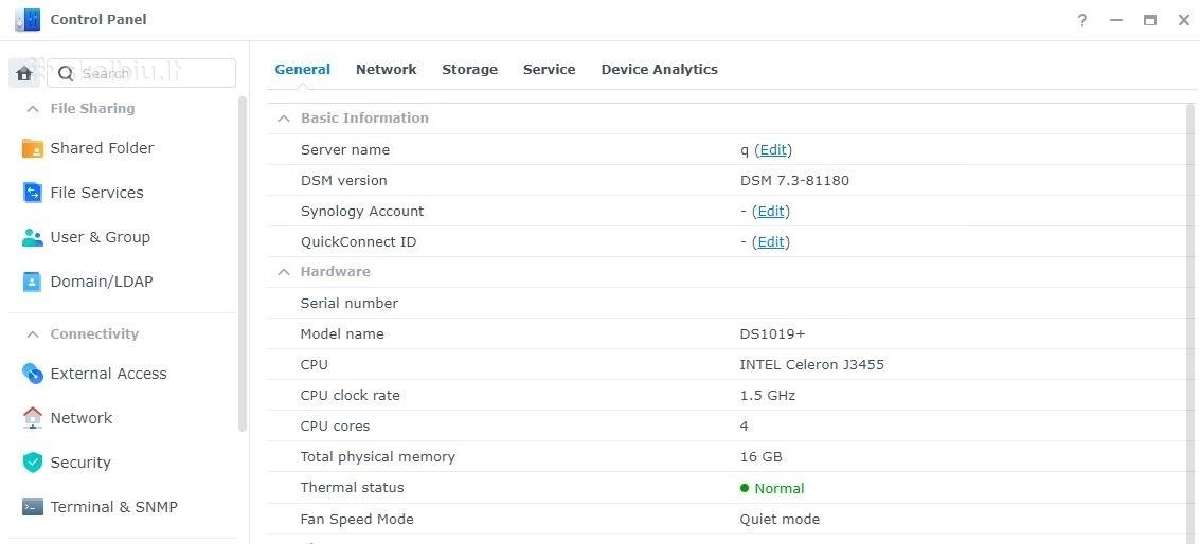
Task: Go to Control Panel home icon
Action: [x=24, y=73]
